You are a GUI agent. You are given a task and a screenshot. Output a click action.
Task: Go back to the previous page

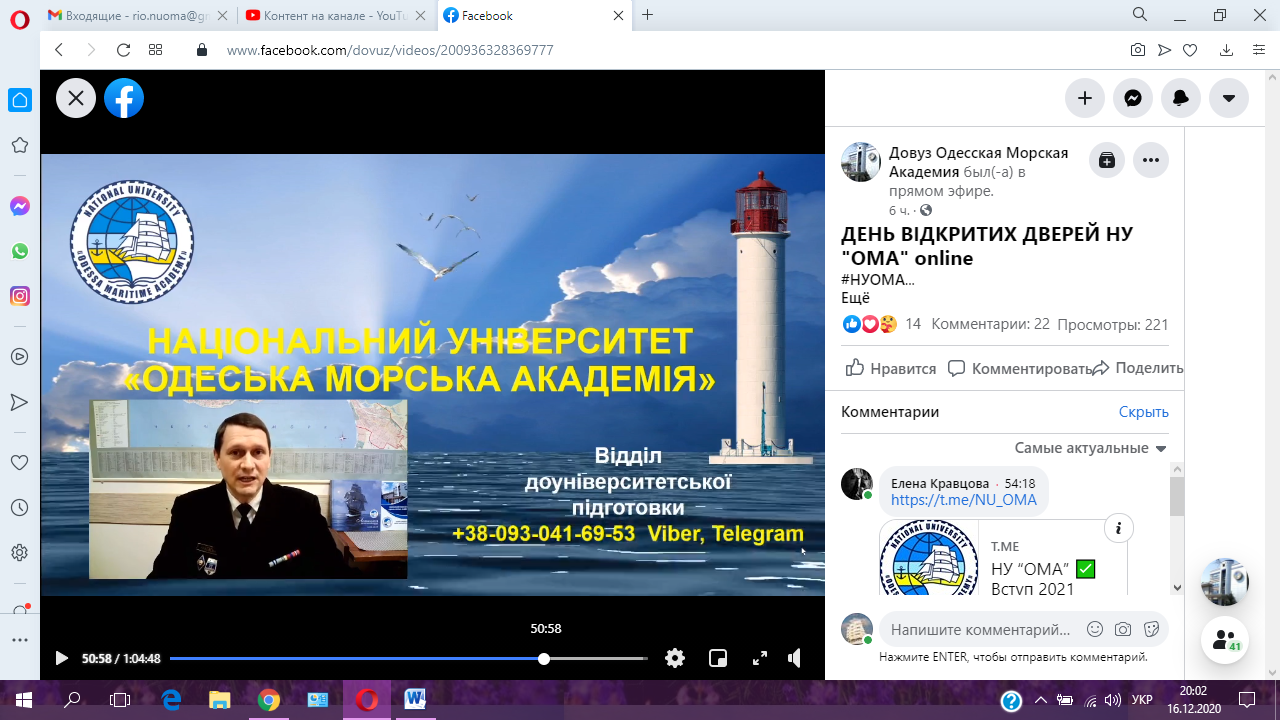click(59, 50)
